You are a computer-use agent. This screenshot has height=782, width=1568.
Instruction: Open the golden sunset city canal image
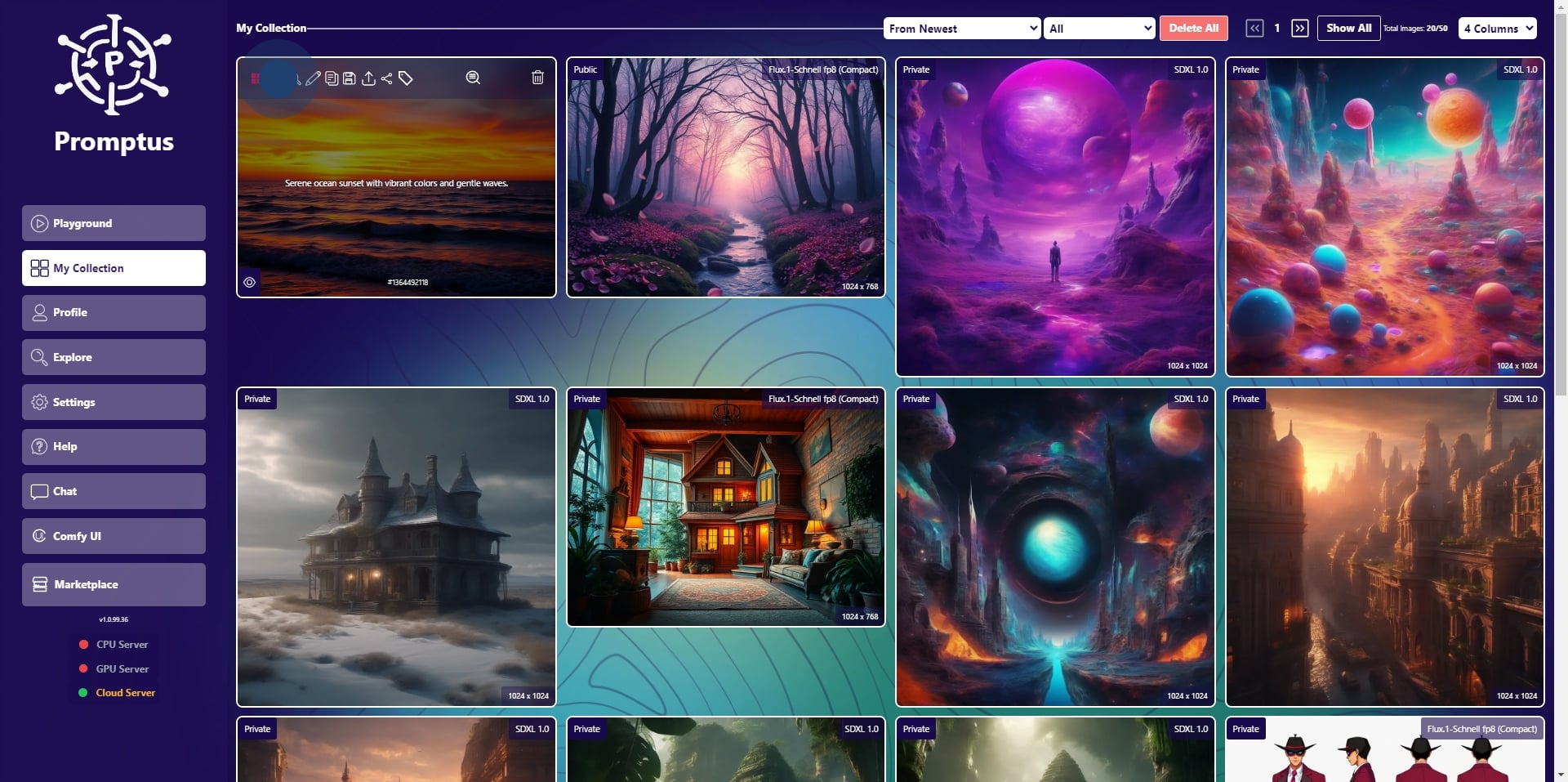pyautogui.click(x=1385, y=547)
